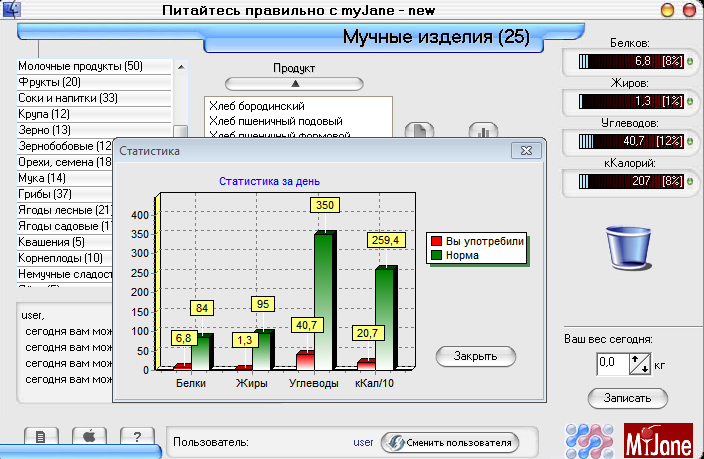Select Соки и напитки (33) category
This screenshot has height=459, width=704.
tap(68, 98)
